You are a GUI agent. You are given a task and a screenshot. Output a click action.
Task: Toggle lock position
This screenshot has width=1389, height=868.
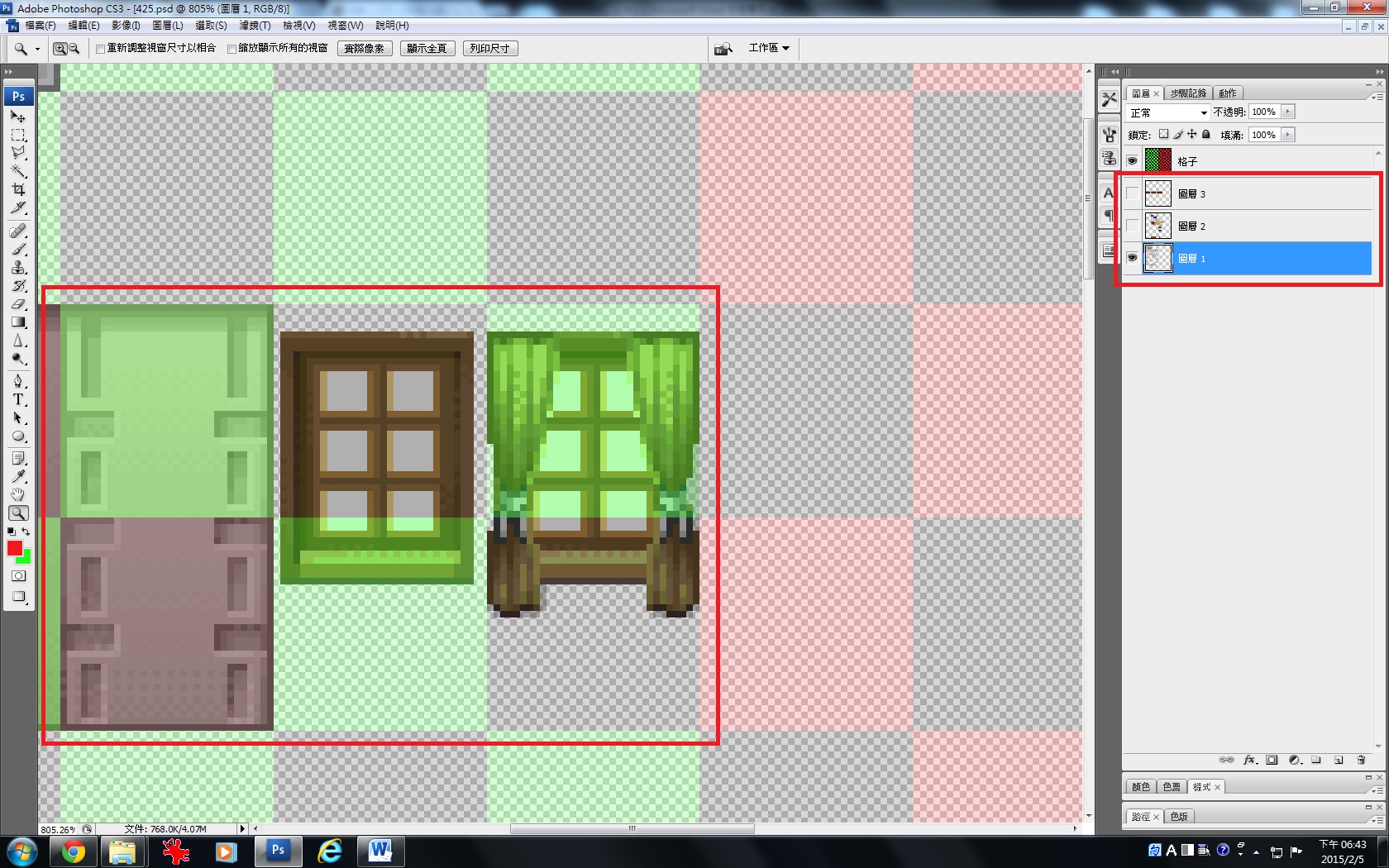(x=1192, y=134)
